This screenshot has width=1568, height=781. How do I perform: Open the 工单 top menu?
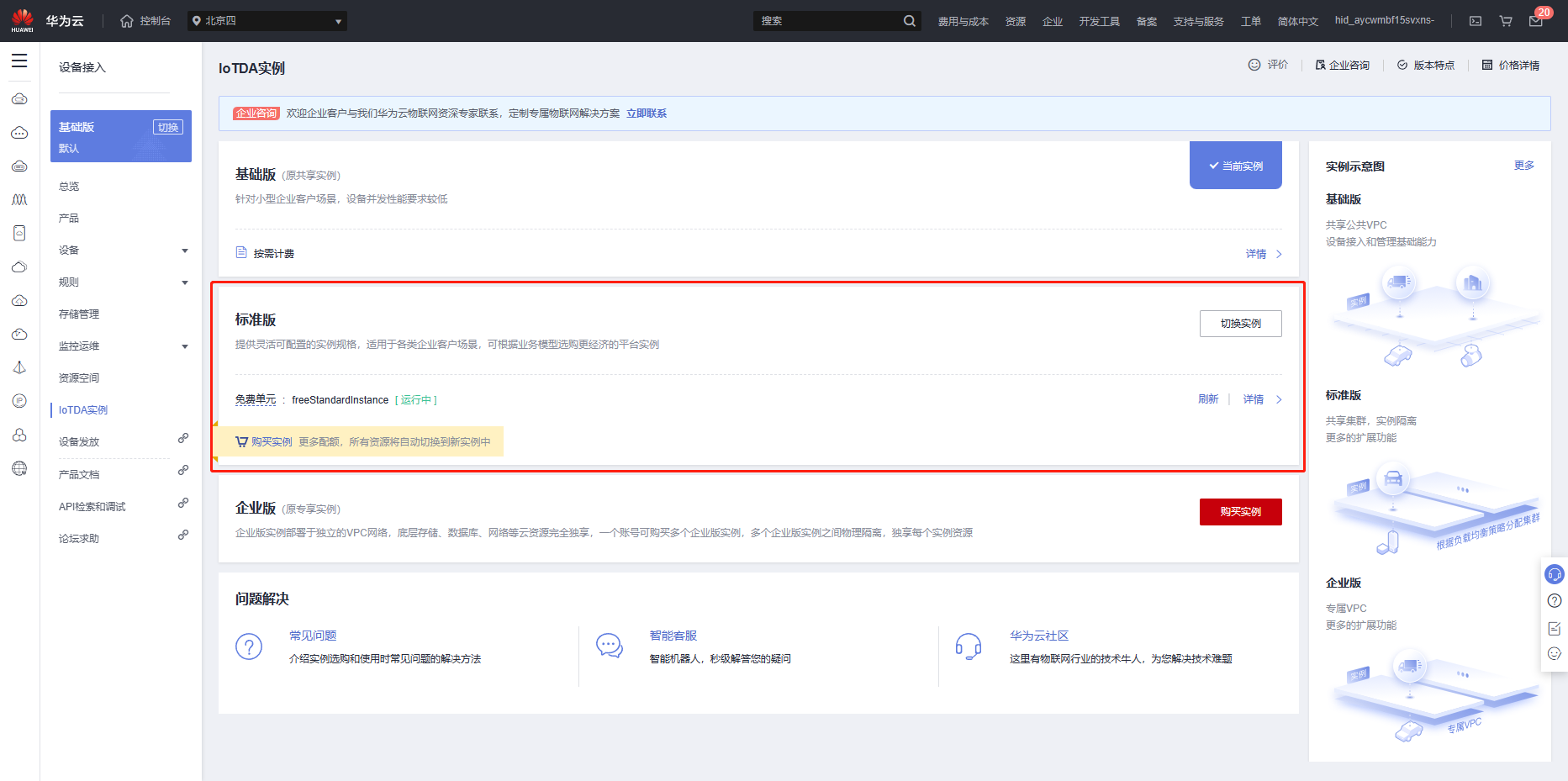click(x=1251, y=21)
